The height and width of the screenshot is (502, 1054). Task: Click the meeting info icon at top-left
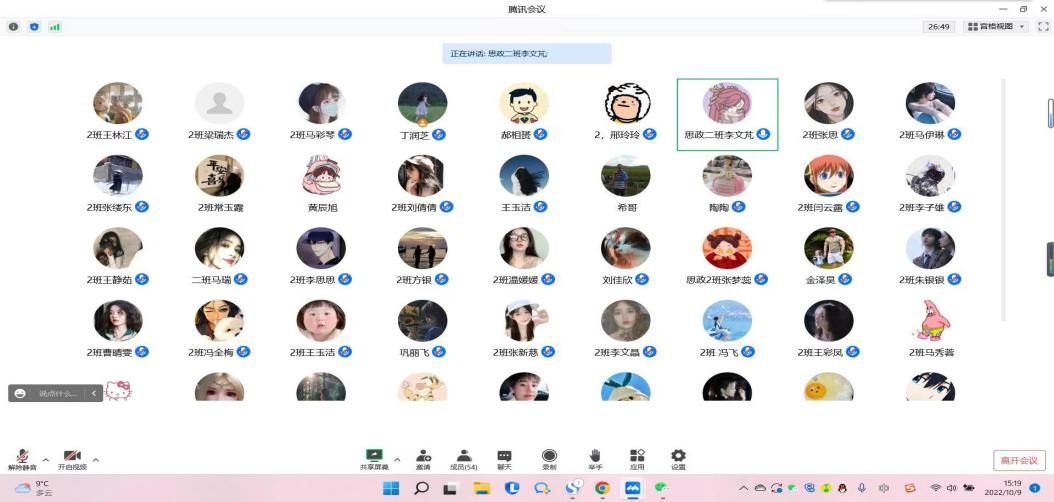pos(14,27)
